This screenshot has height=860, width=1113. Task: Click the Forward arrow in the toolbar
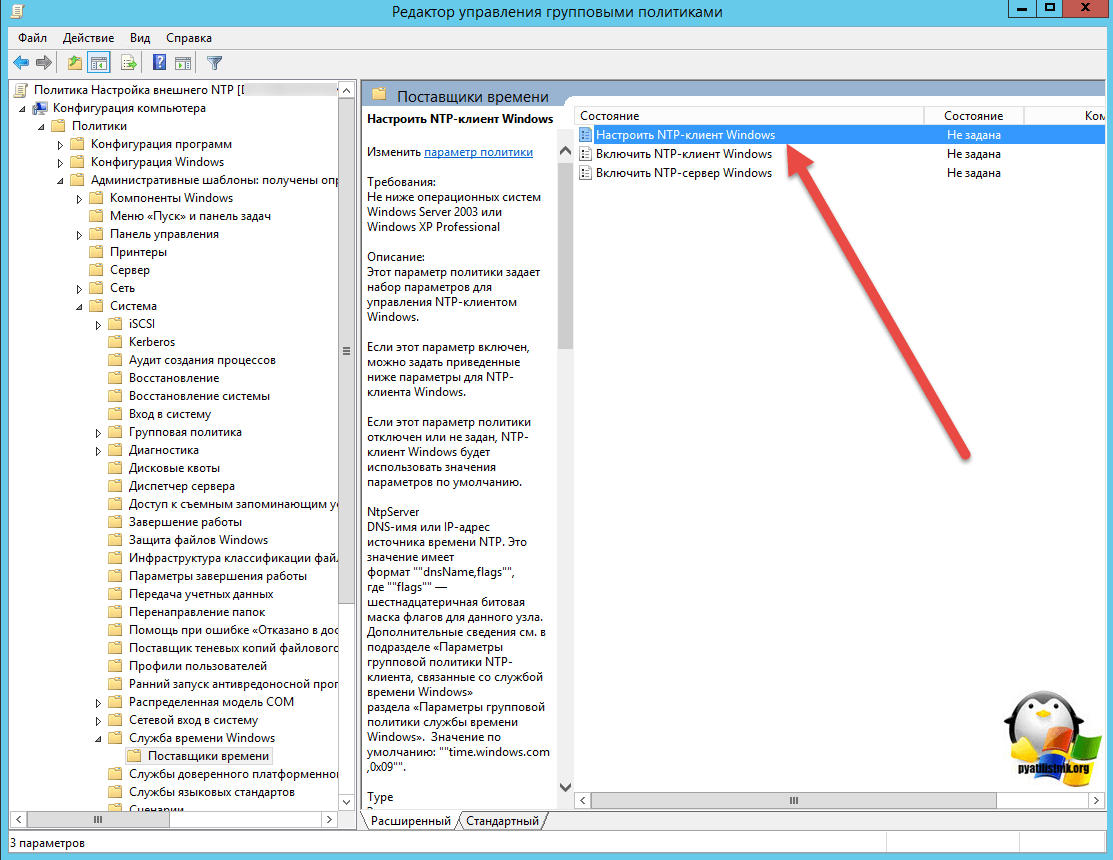click(x=44, y=63)
